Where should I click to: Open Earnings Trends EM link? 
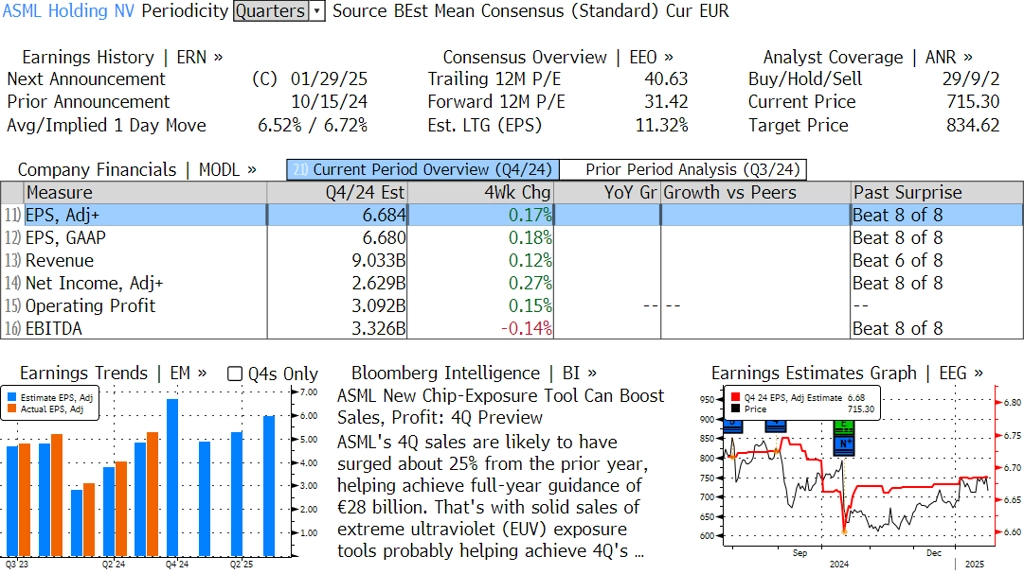point(113,373)
